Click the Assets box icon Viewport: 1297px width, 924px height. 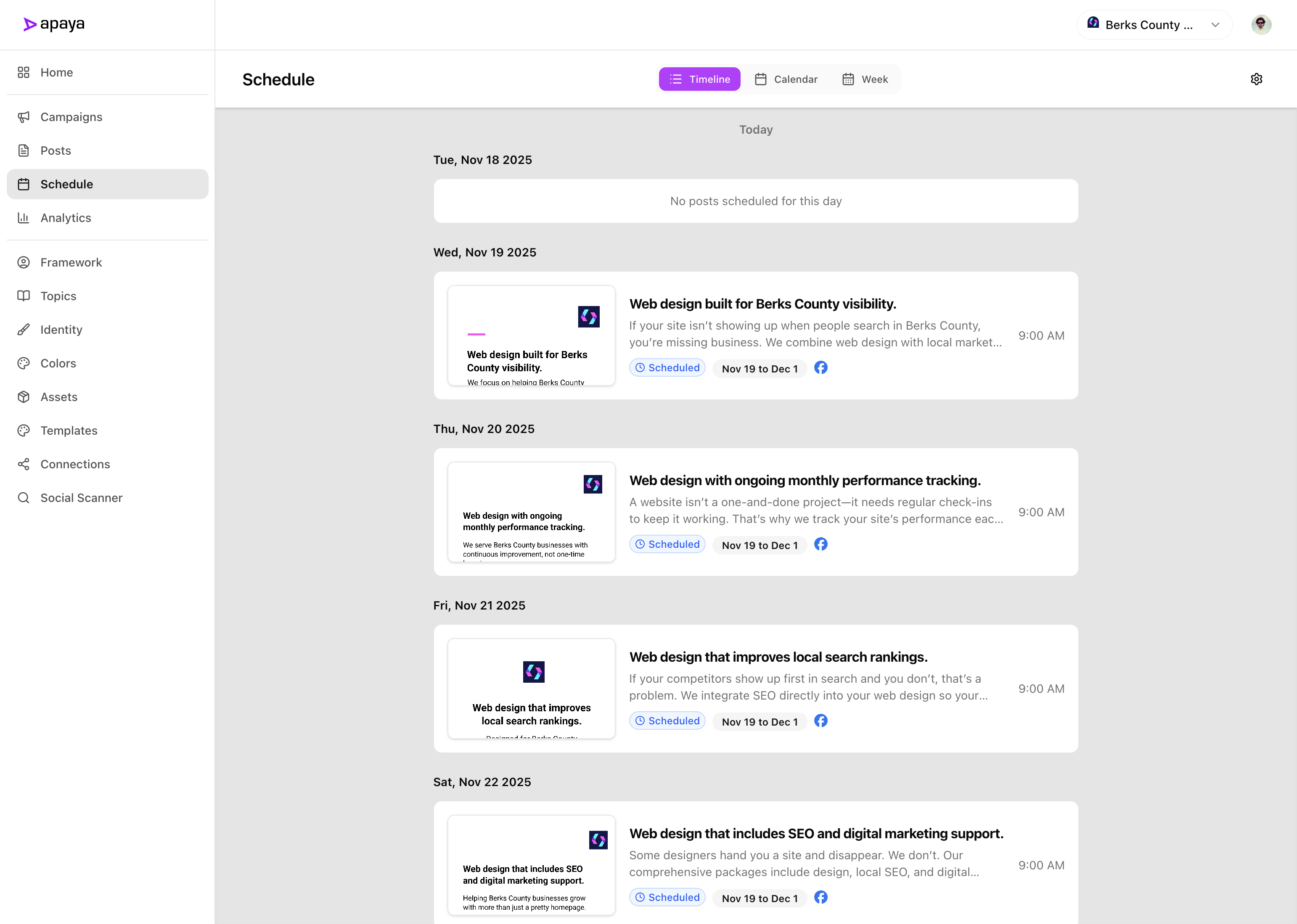pos(23,396)
